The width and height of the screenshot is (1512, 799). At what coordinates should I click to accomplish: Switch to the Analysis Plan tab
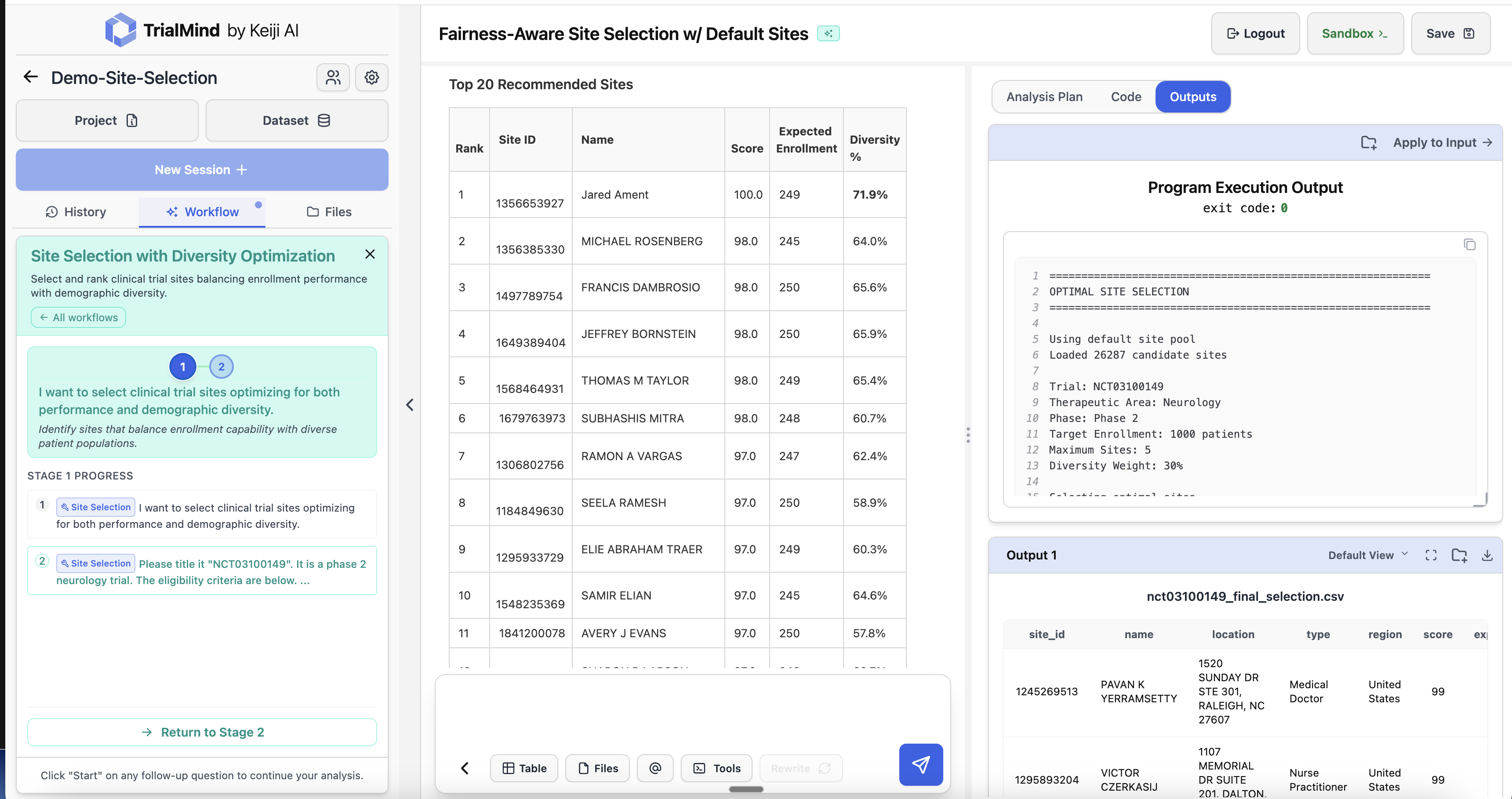pos(1044,97)
